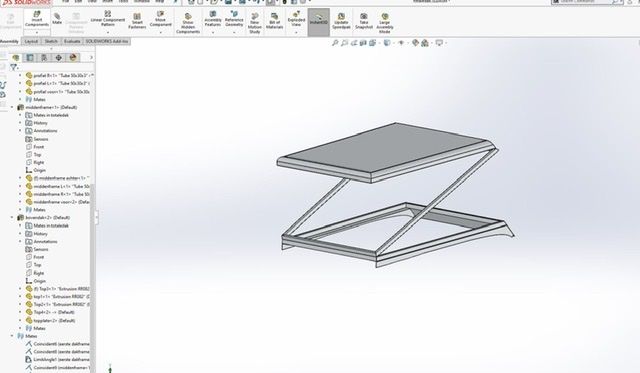Viewport: 640px width, 373px height.
Task: Toggle Large Assembly Mode
Action: tap(384, 23)
